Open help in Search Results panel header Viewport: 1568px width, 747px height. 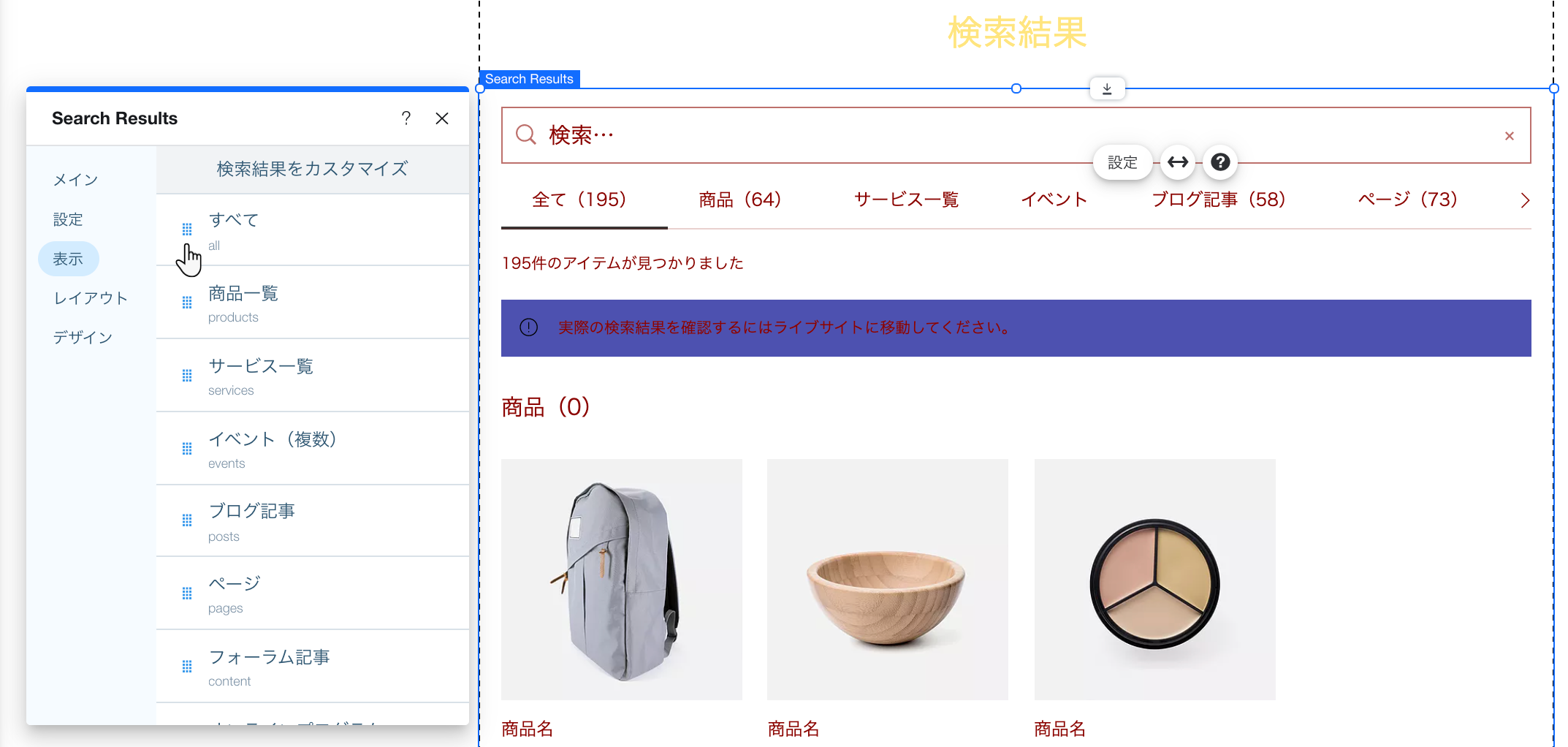406,118
